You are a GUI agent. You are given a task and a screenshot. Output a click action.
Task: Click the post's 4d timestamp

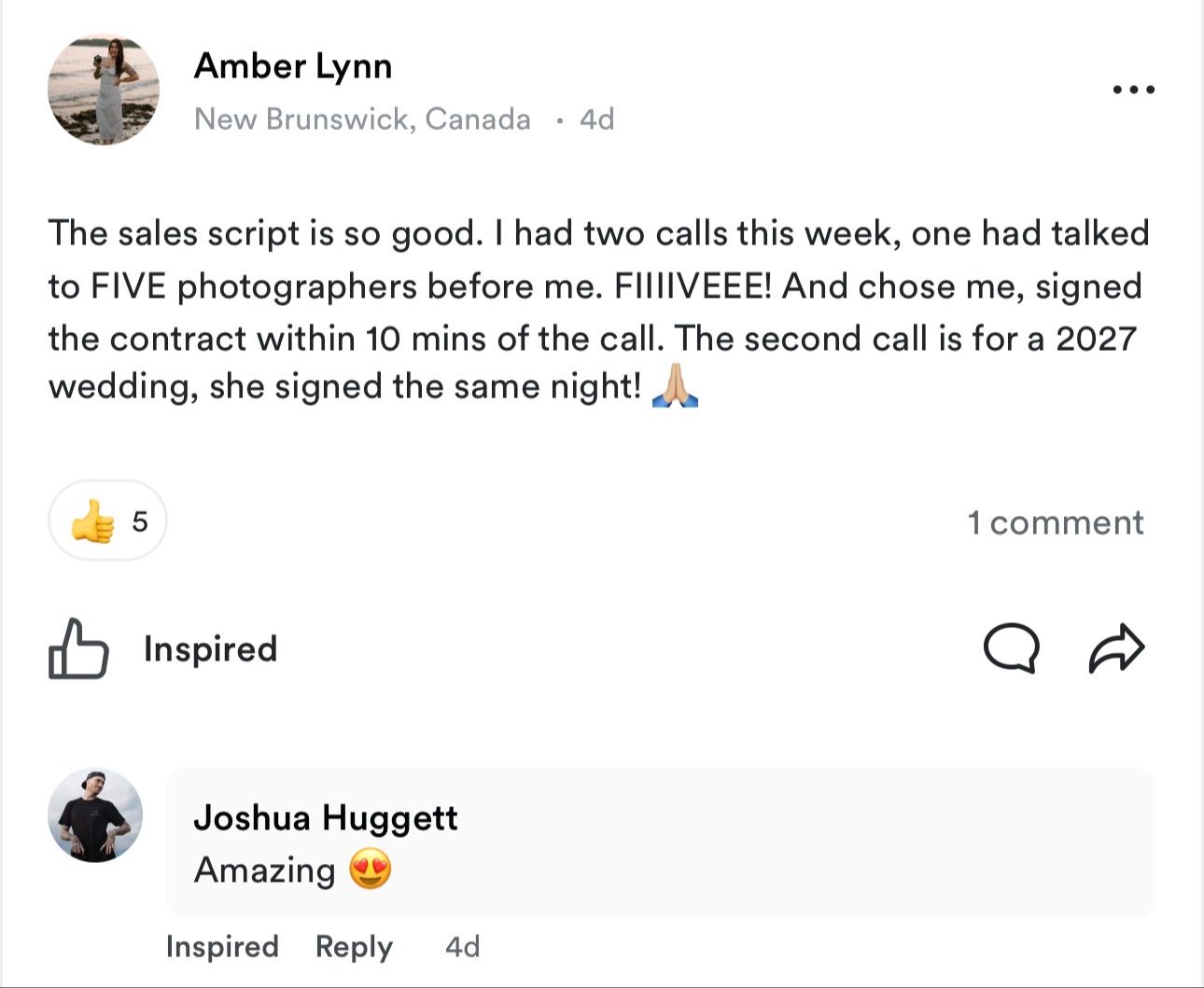(596, 118)
